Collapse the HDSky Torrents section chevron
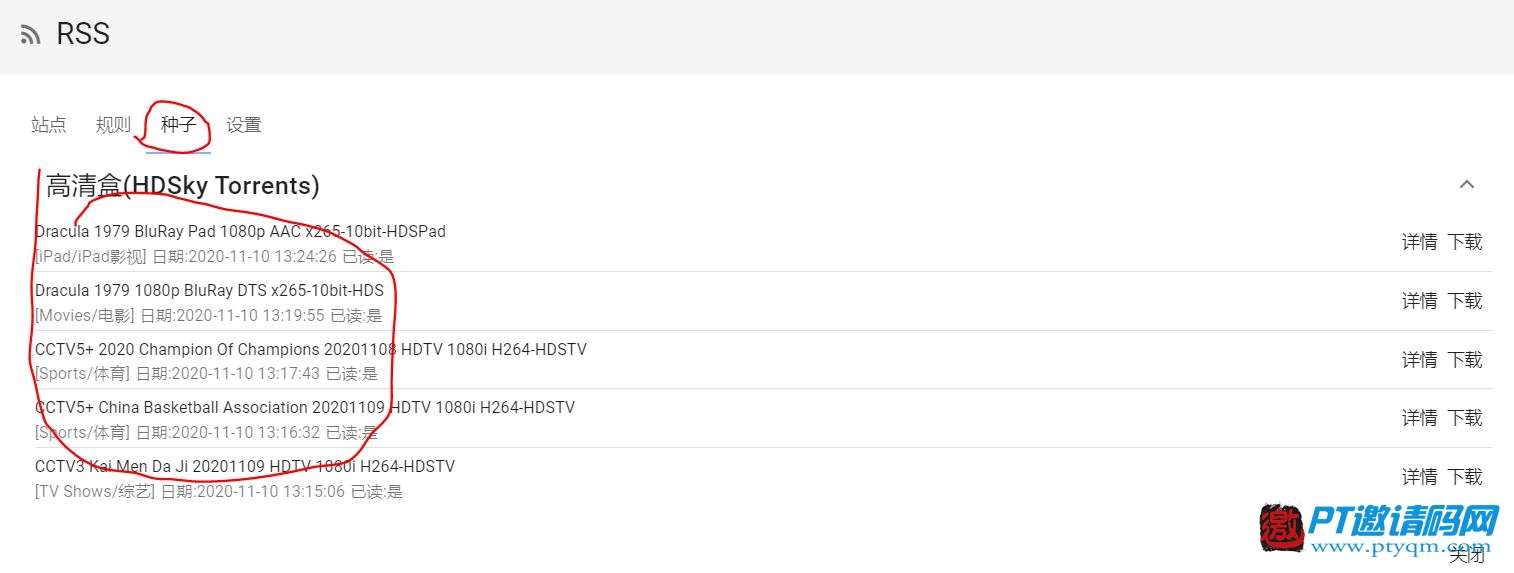This screenshot has height=573, width=1514. 1467,184
